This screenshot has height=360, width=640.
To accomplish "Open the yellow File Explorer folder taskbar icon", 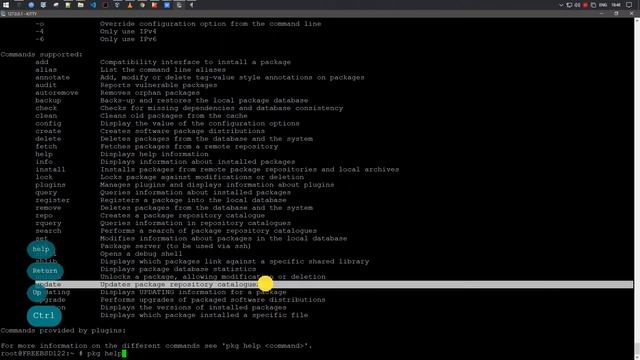I will click(x=80, y=5).
